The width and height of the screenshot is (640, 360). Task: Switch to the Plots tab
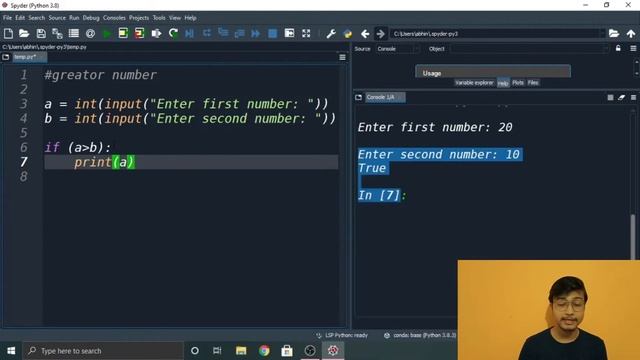coord(518,83)
